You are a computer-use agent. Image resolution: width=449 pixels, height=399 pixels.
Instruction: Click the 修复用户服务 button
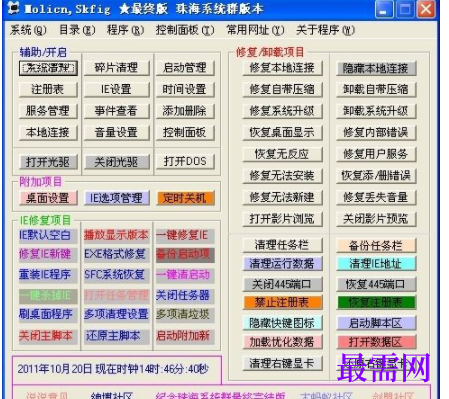point(376,154)
